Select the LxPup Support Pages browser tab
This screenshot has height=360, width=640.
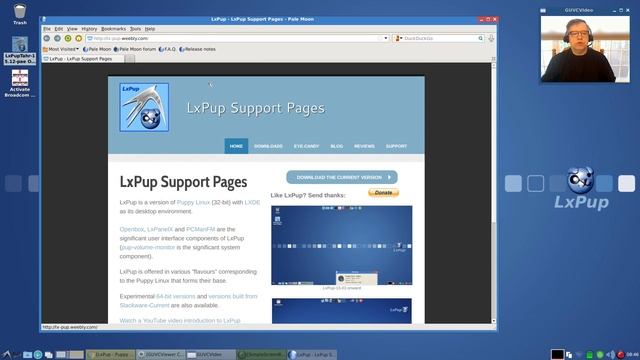[82, 59]
